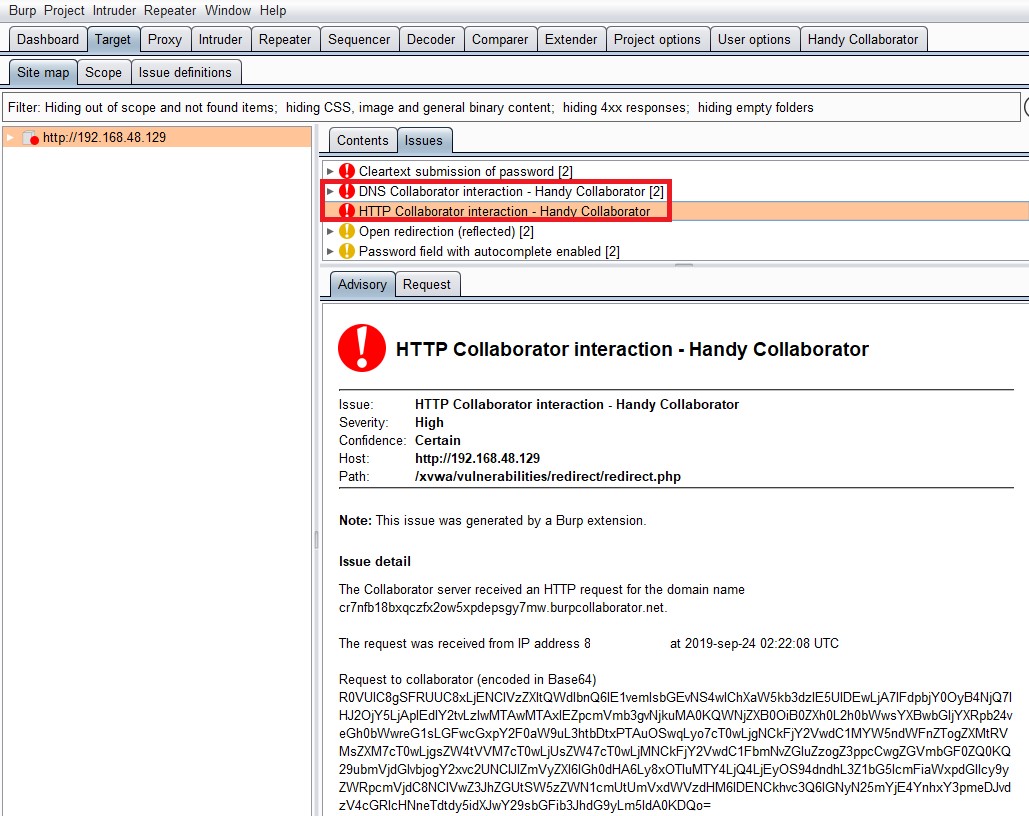Click yellow severity icon for Open redirection
Image resolution: width=1029 pixels, height=816 pixels.
[x=346, y=231]
